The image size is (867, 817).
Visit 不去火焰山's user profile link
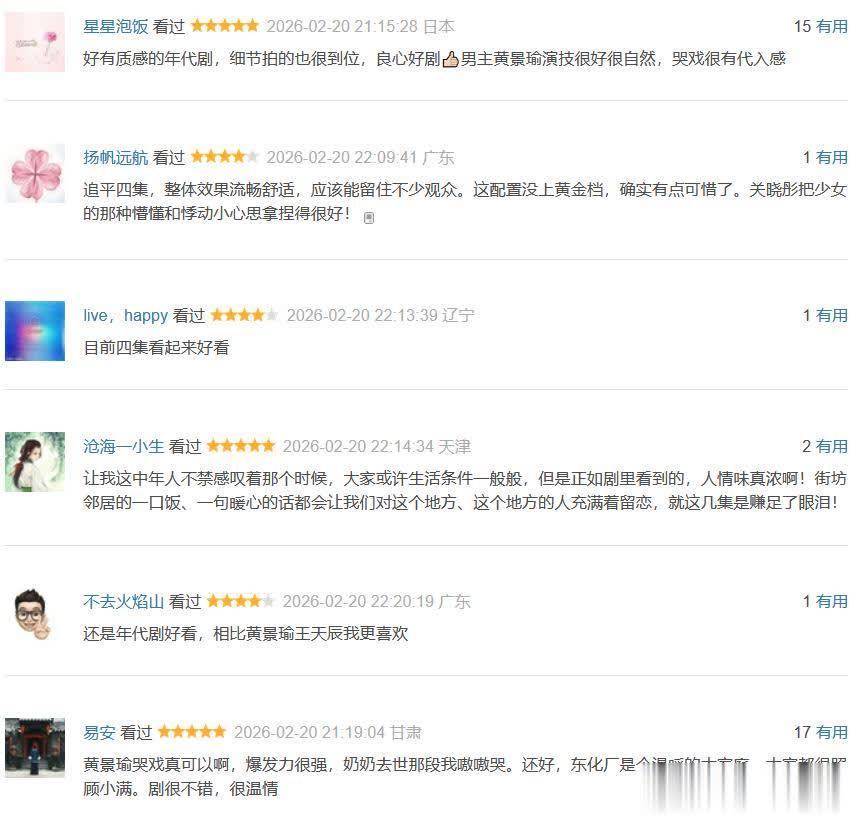tap(124, 601)
